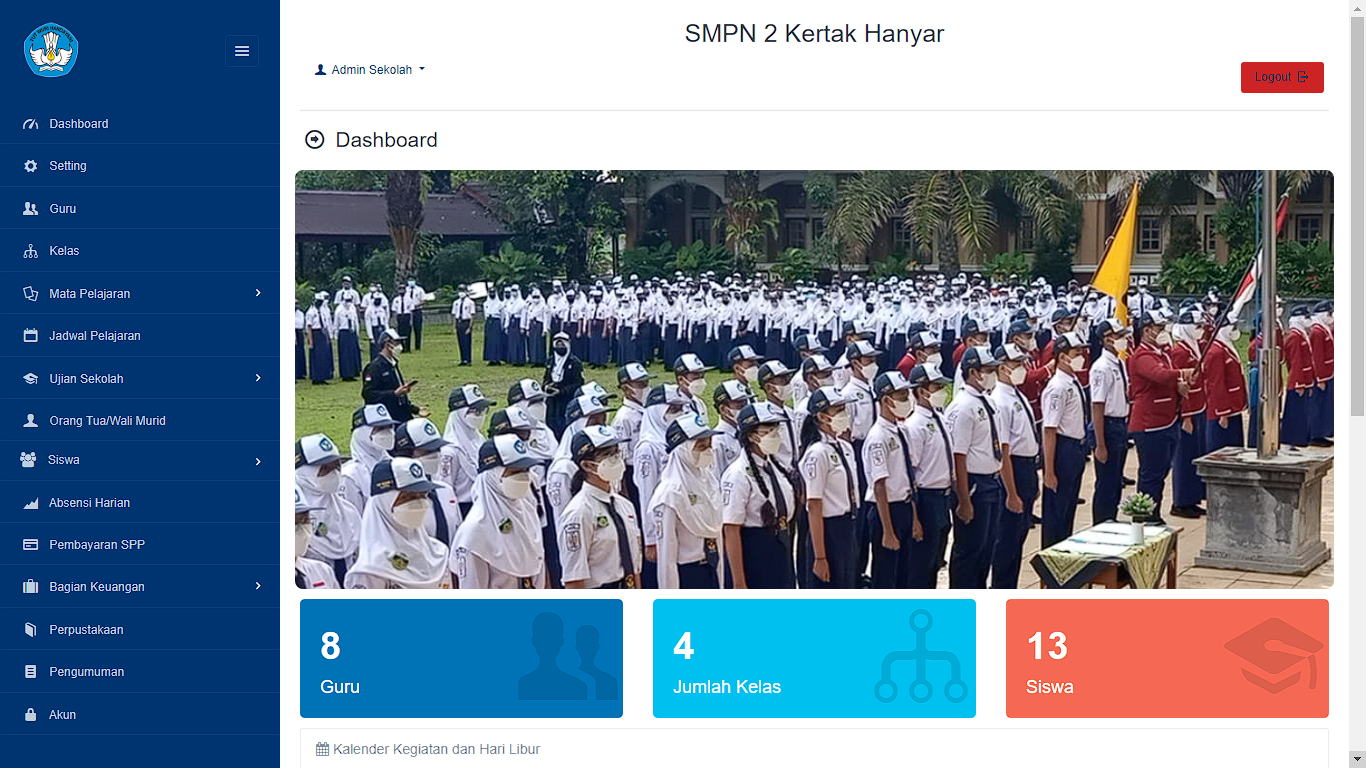1366x768 pixels.
Task: Expand the Mata Pelajaran submenu
Action: tap(260, 293)
